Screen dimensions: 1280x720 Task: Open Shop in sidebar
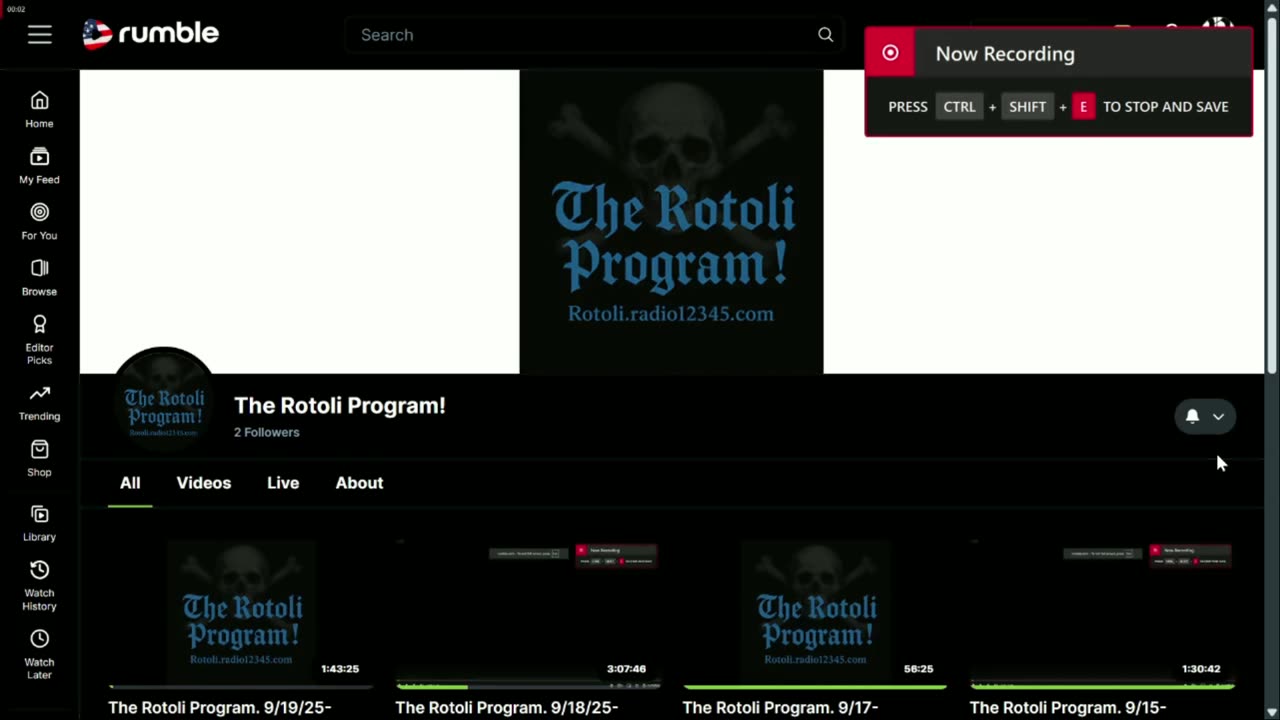pyautogui.click(x=39, y=459)
